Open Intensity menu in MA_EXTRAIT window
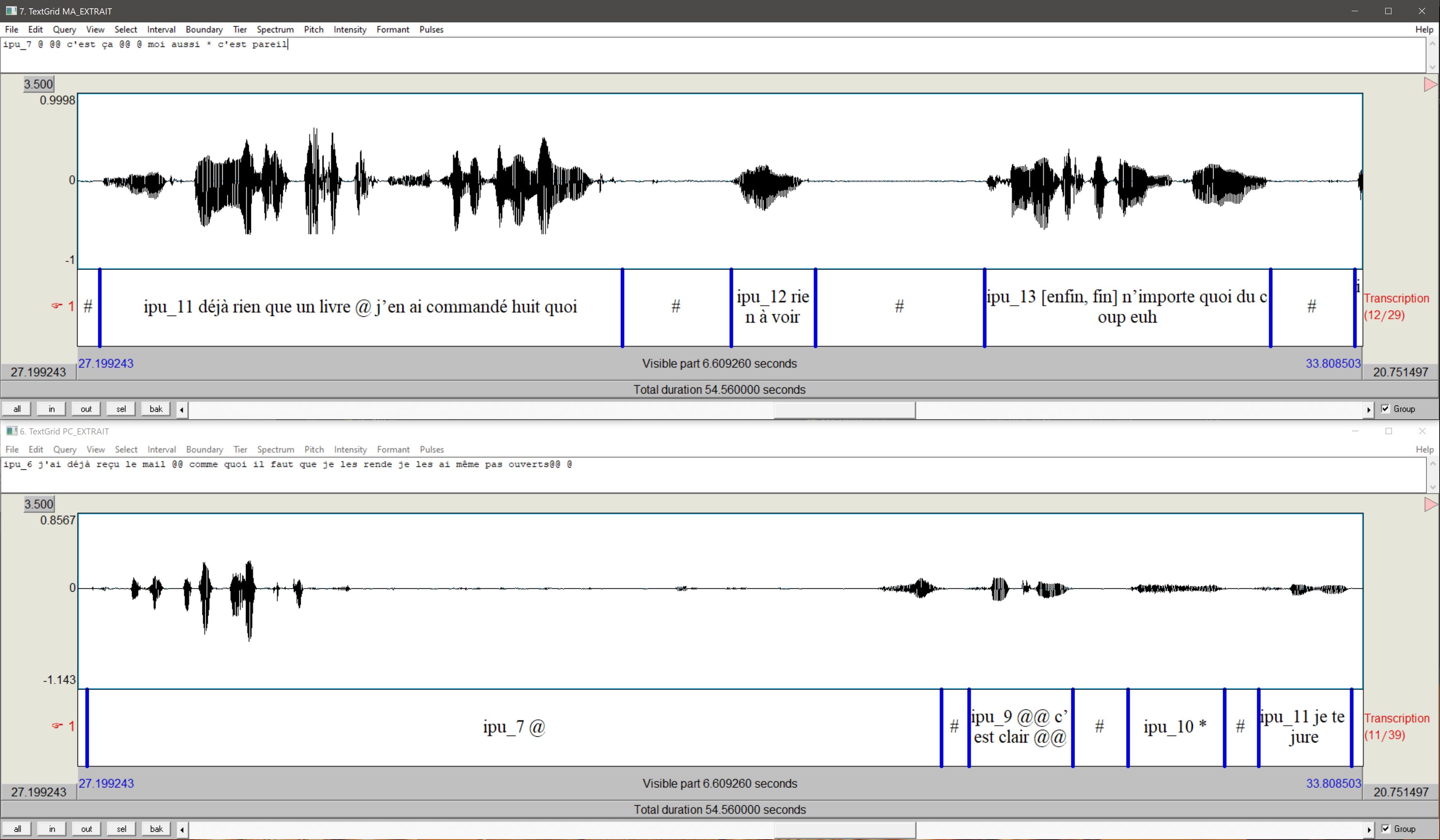Viewport: 1440px width, 840px height. coord(350,29)
